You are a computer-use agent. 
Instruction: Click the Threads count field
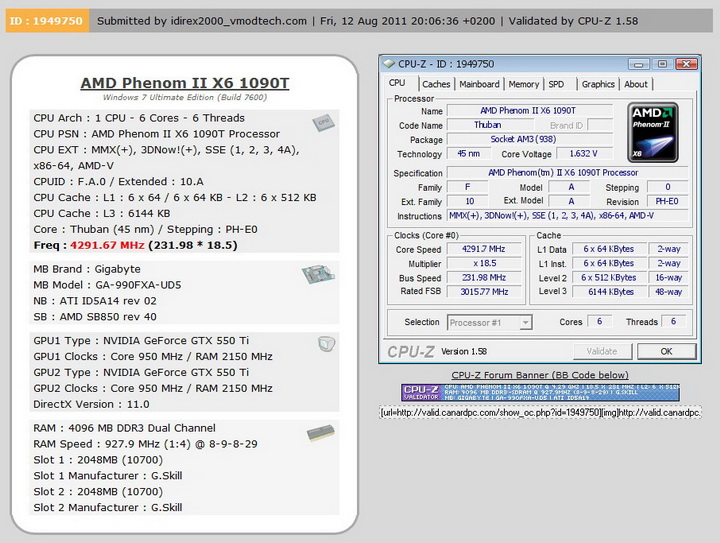click(x=673, y=321)
